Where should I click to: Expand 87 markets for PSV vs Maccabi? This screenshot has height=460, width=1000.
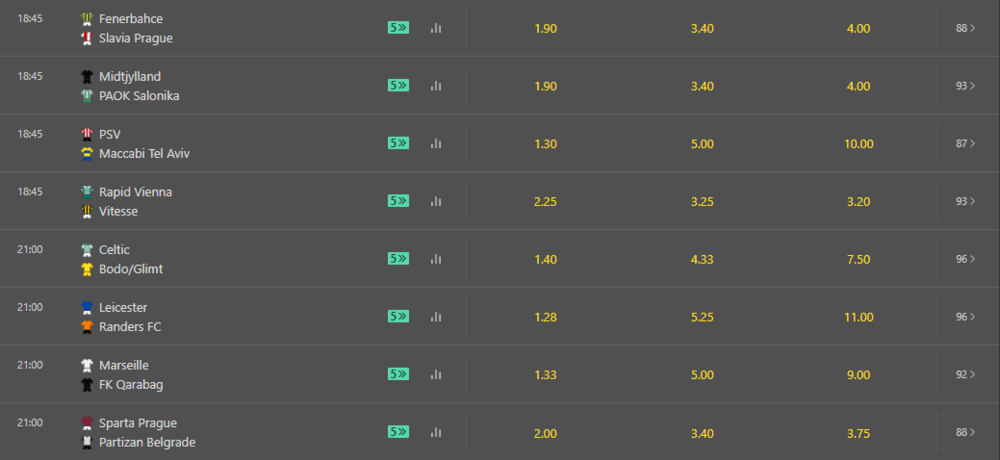coord(966,144)
